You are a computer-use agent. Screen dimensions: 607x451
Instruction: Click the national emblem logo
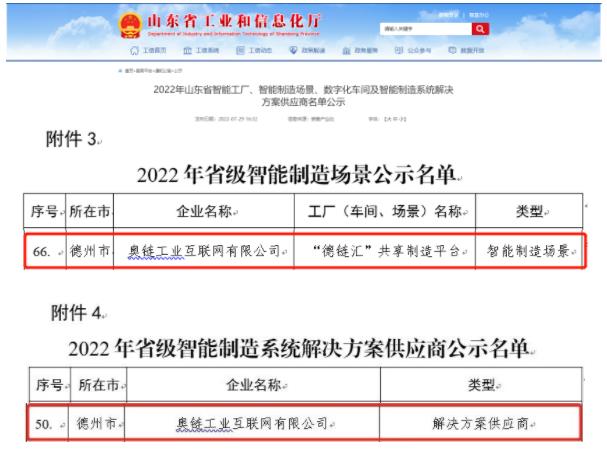point(130,25)
